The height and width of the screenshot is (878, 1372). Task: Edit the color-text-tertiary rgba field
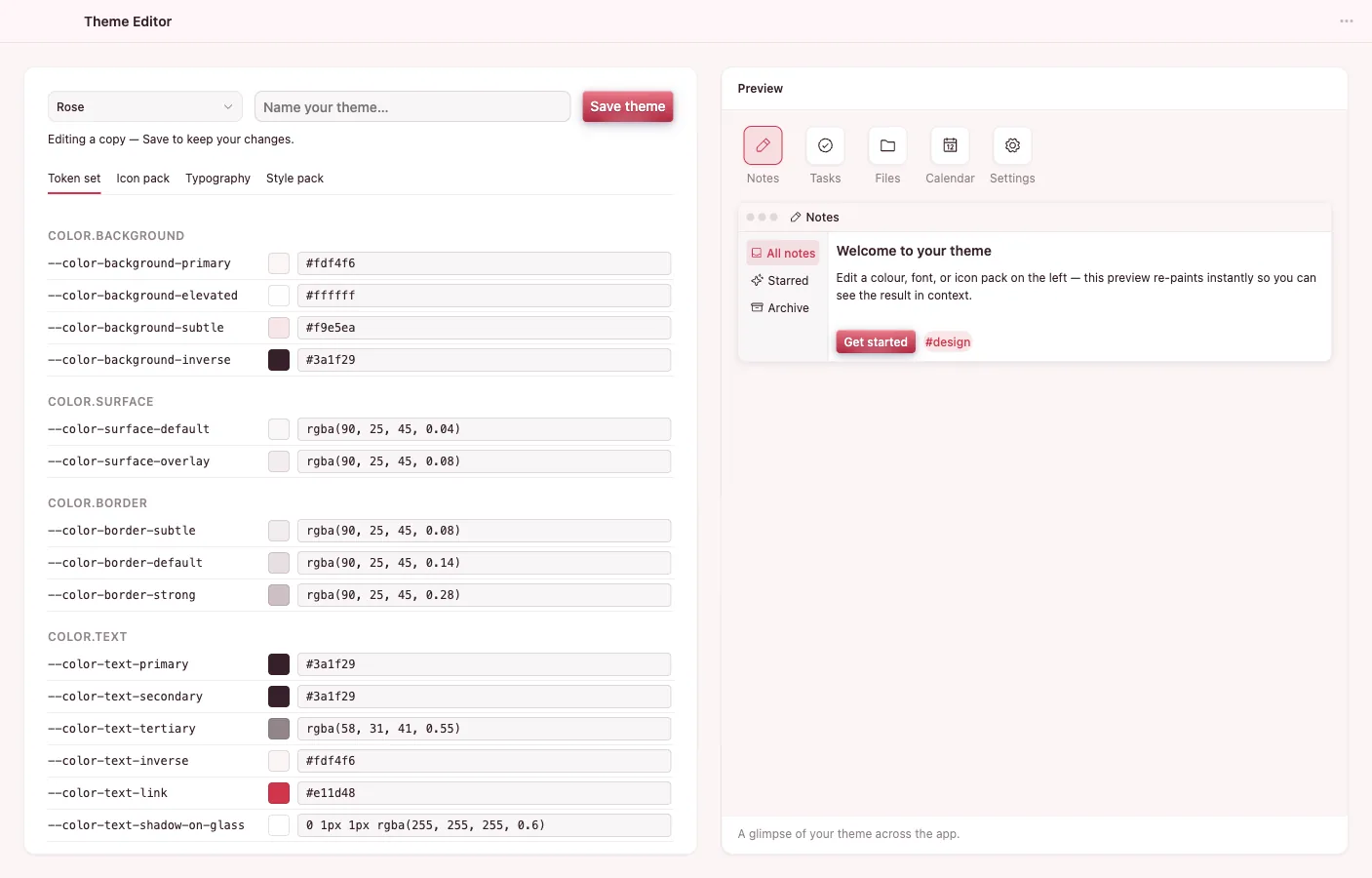[484, 729]
